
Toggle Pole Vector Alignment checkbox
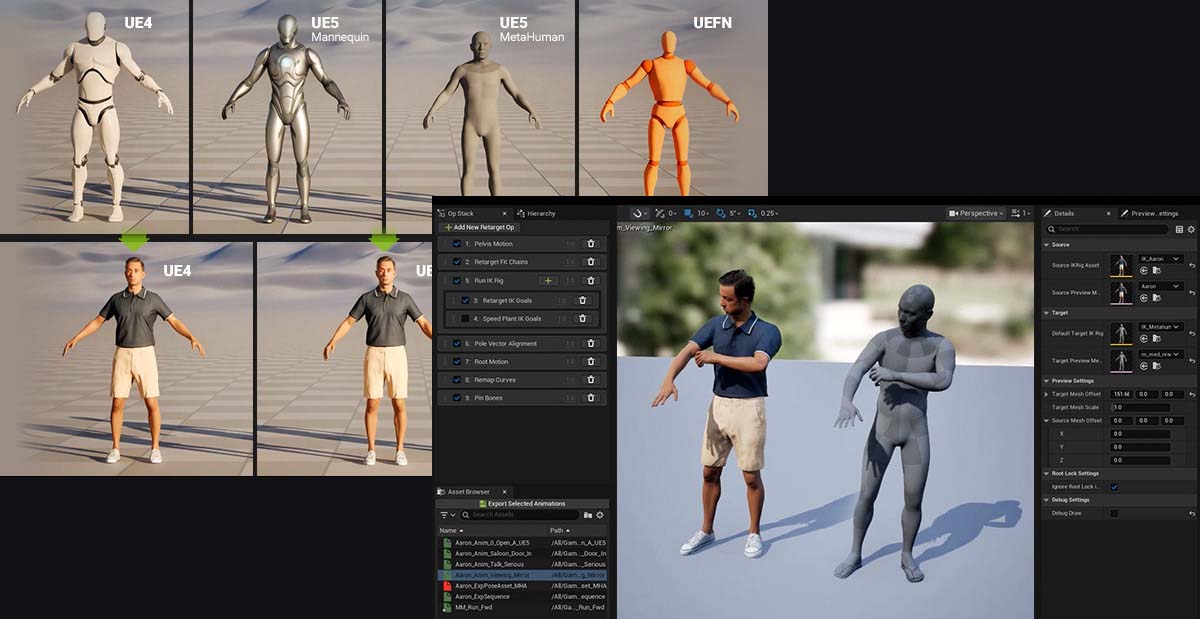pyautogui.click(x=456, y=344)
